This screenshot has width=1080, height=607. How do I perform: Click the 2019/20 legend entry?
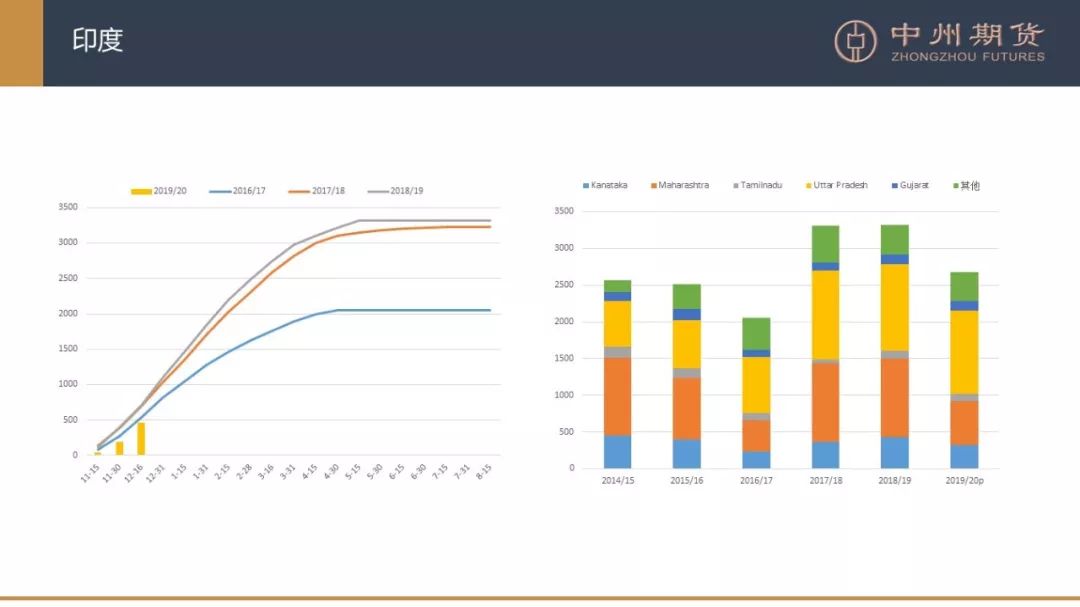(x=159, y=191)
